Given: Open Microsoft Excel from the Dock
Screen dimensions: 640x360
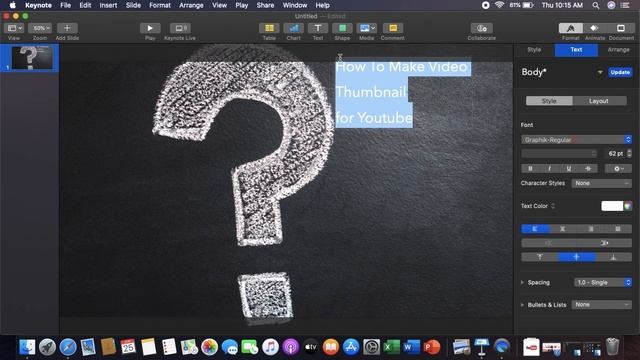Looking at the screenshot, I should point(391,347).
